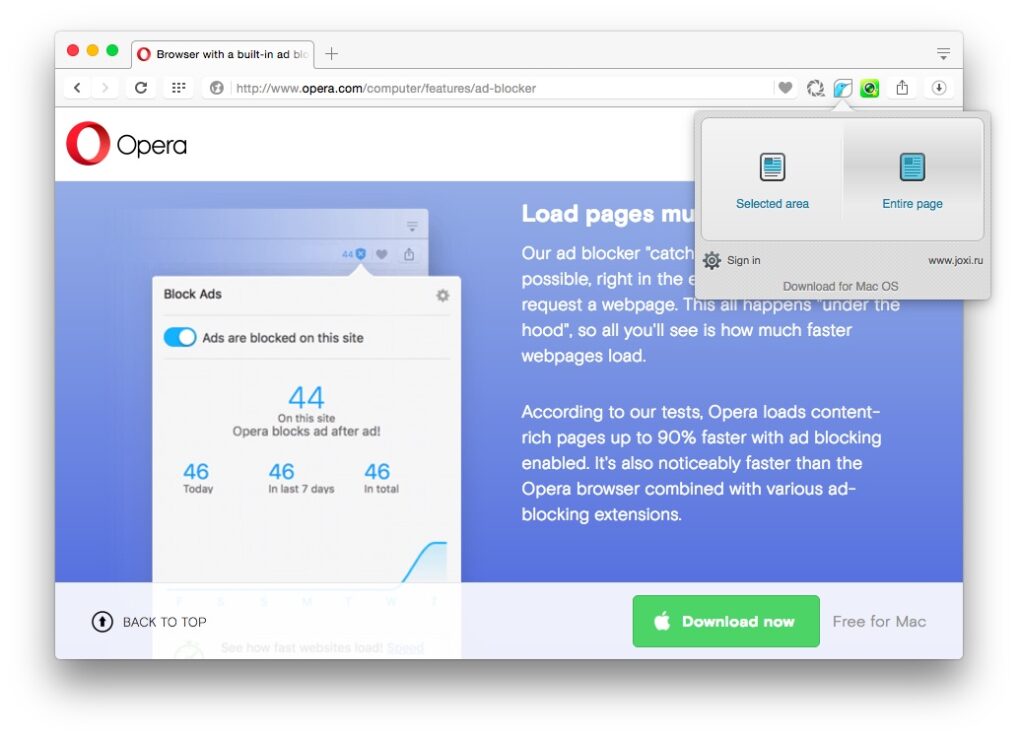Viewport: 1020px width, 738px height.
Task: Toggle the Ads are blocked switch
Action: click(x=180, y=338)
